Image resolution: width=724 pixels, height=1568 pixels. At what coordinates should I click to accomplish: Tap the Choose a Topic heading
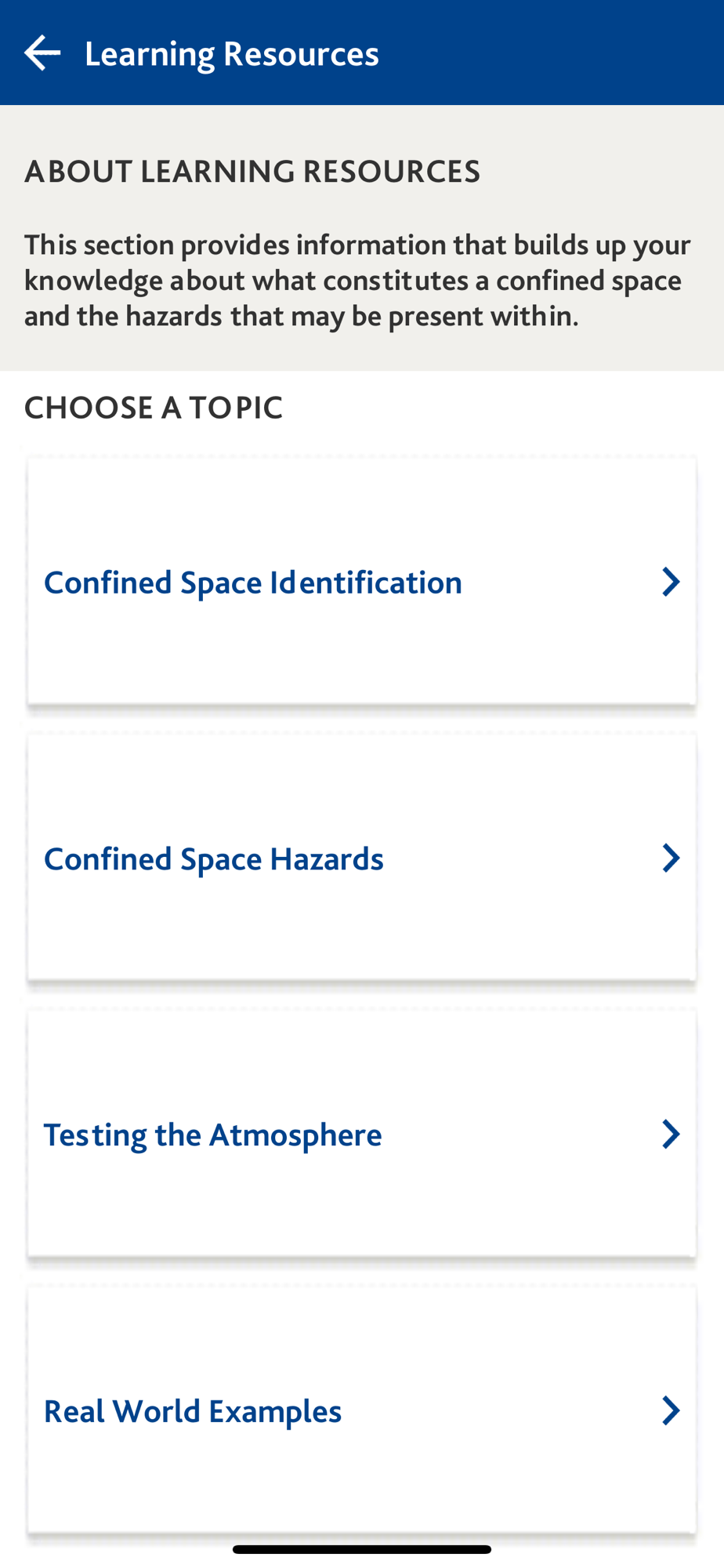point(154,408)
